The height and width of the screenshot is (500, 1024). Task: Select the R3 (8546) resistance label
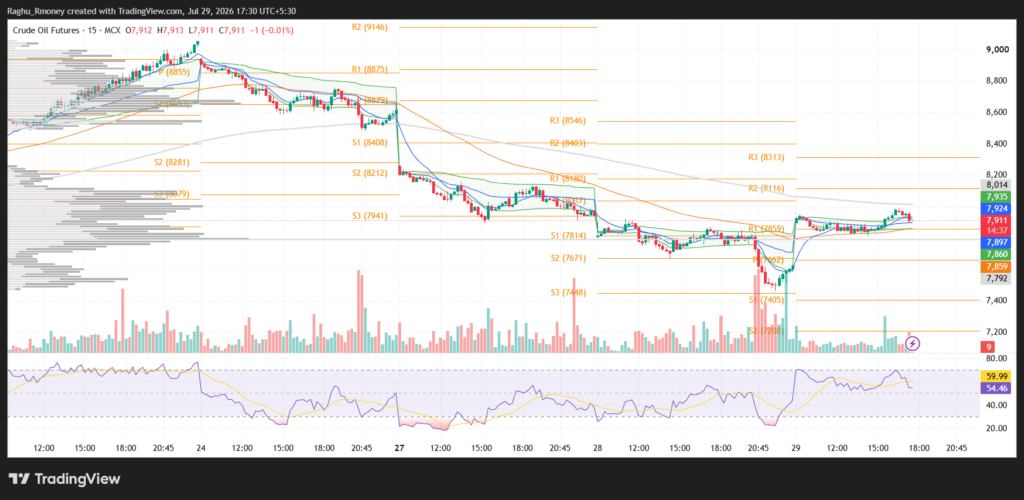point(569,121)
